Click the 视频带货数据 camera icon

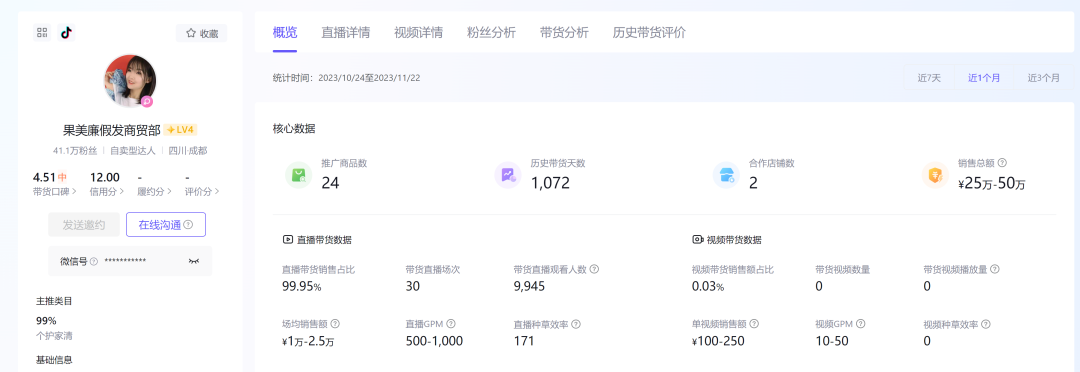[x=698, y=240]
